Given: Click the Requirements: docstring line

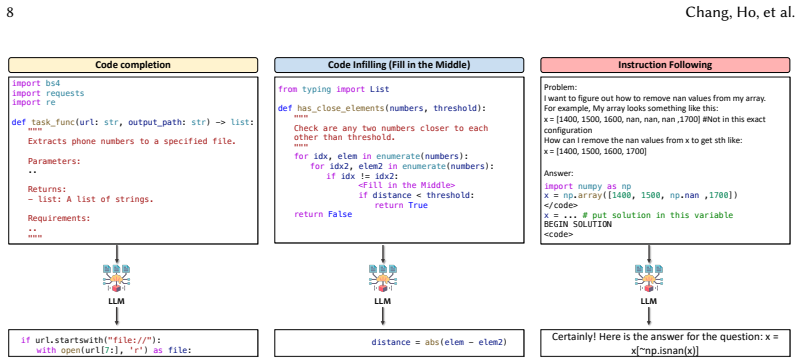Looking at the screenshot, I should 59,219.
